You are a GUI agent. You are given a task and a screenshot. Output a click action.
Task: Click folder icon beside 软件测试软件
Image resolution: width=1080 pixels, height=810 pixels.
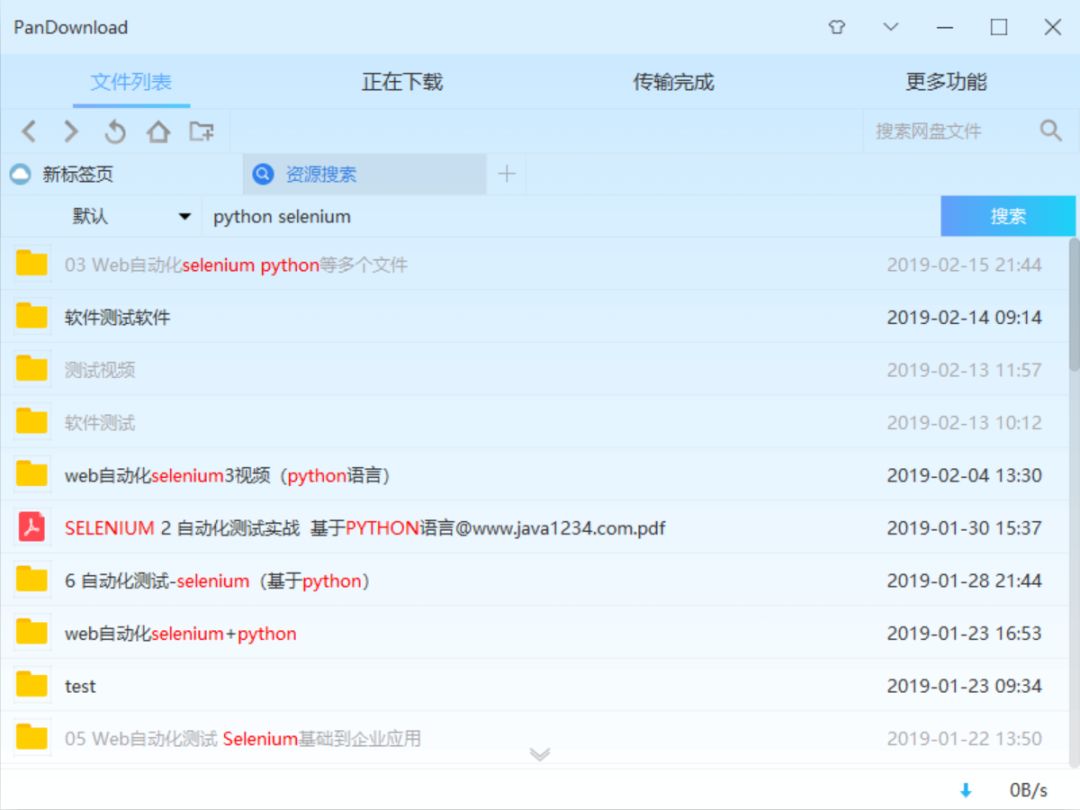(32, 316)
